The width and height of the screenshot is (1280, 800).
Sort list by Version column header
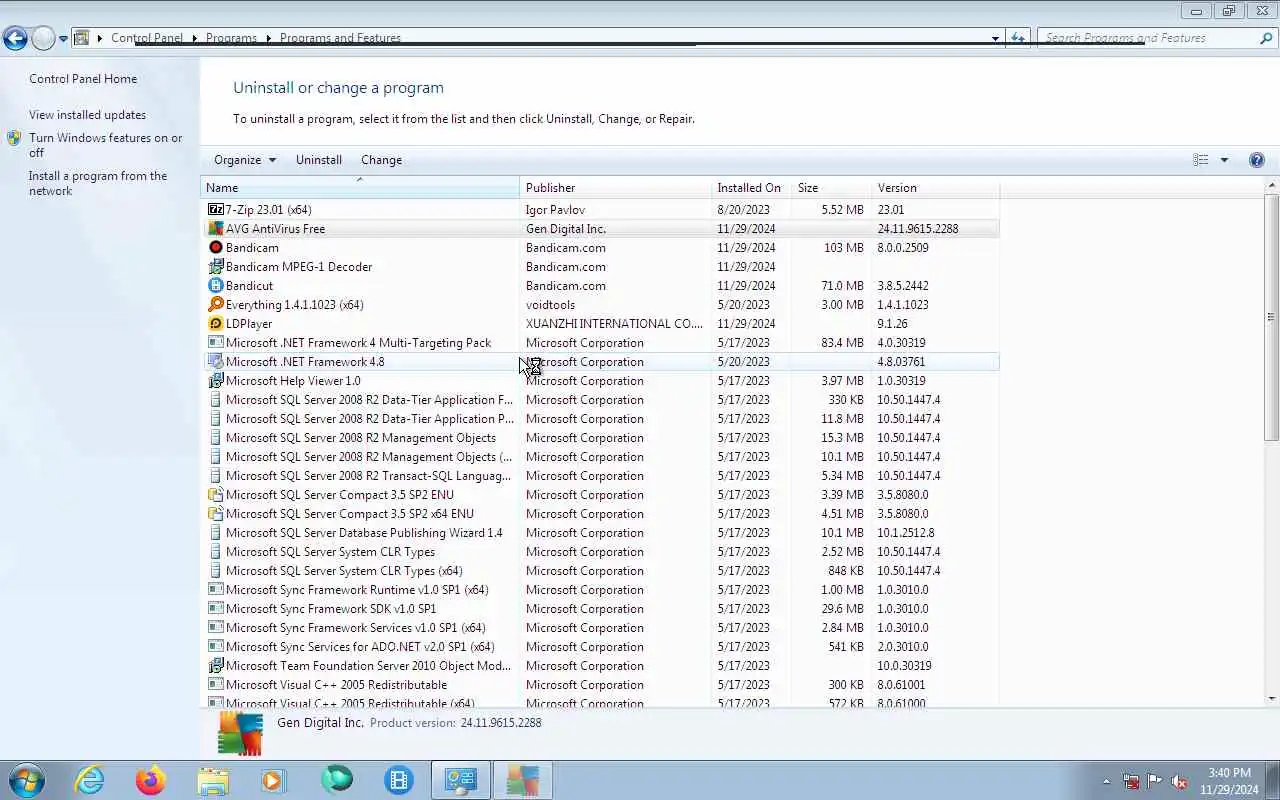(x=935, y=188)
